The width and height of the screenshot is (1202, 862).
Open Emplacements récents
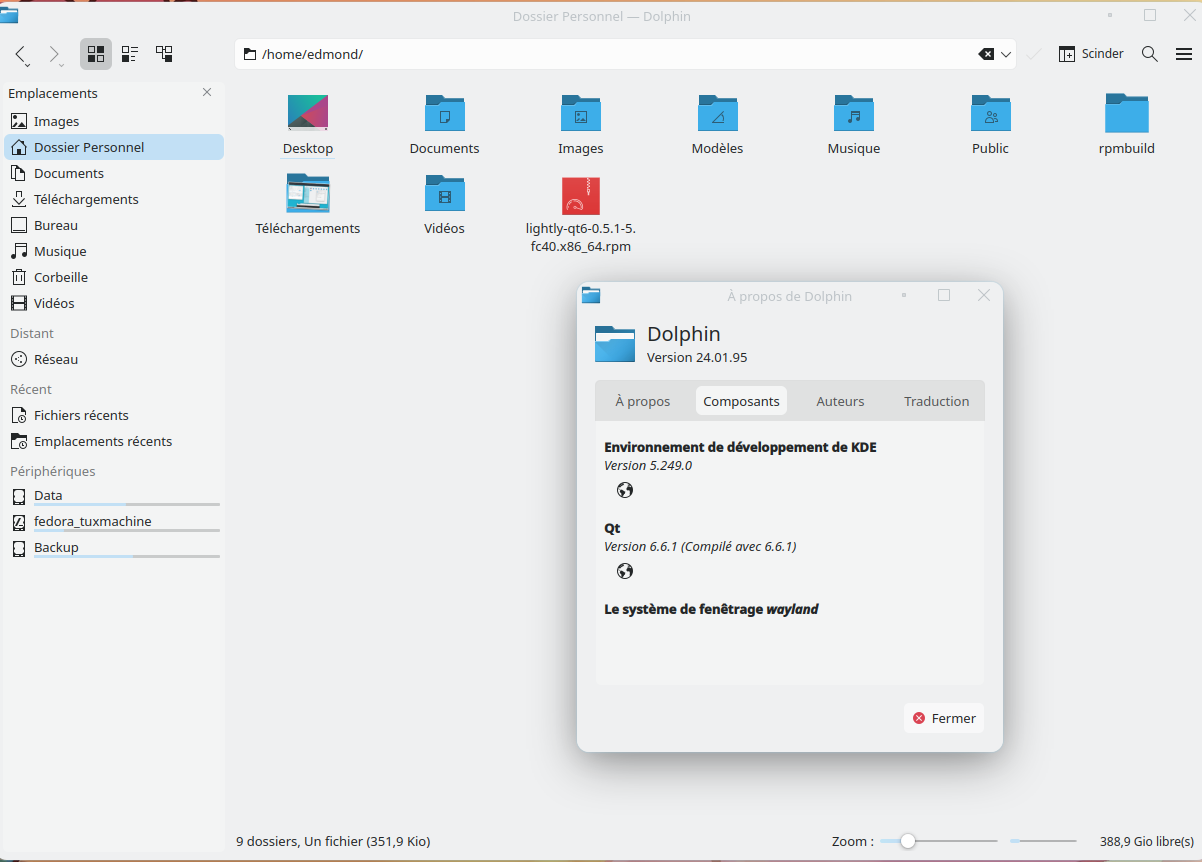pyautogui.click(x=114, y=441)
